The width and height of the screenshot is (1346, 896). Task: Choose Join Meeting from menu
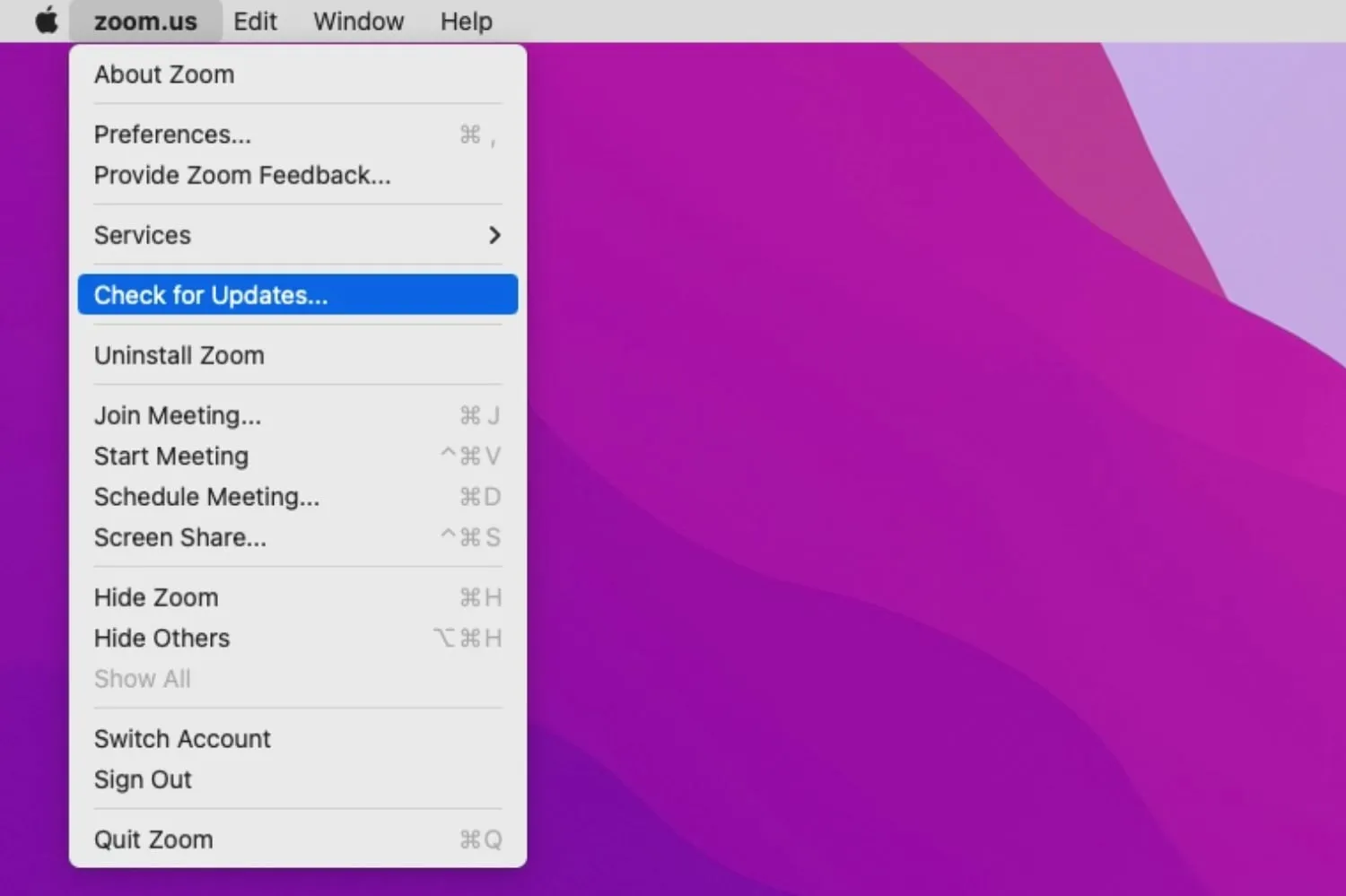click(178, 415)
